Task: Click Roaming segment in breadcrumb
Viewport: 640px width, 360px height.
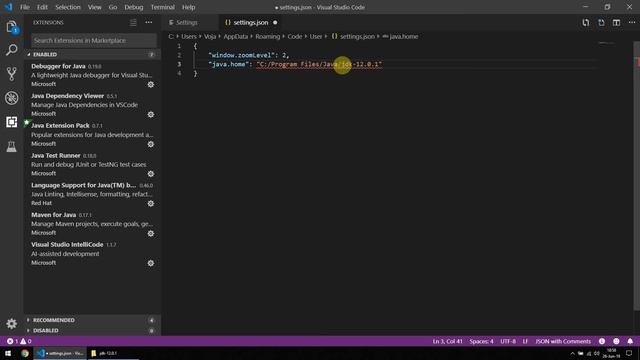Action: pyautogui.click(x=268, y=36)
